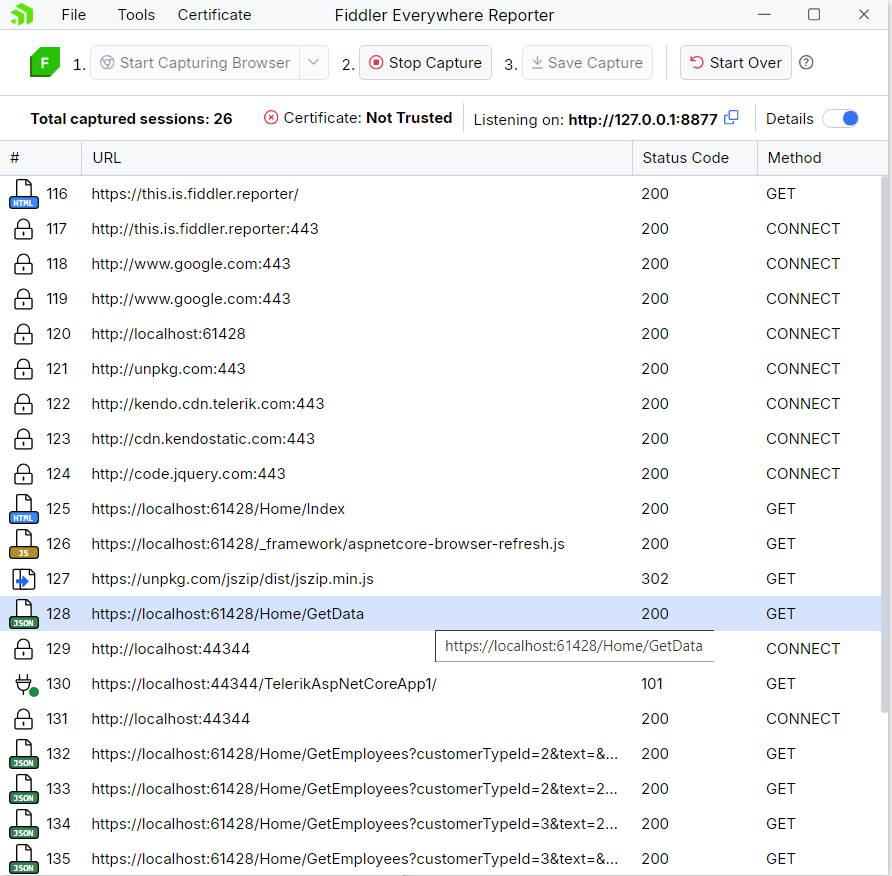Click the highlighted GetData URL in row 128
This screenshot has height=876, width=892.
(228, 614)
